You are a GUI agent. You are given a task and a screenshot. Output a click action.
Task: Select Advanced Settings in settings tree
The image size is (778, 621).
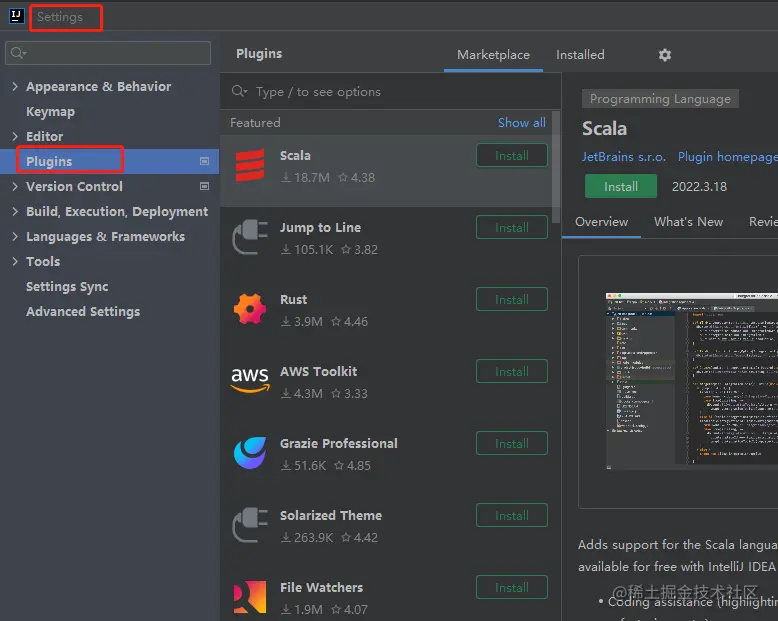83,311
